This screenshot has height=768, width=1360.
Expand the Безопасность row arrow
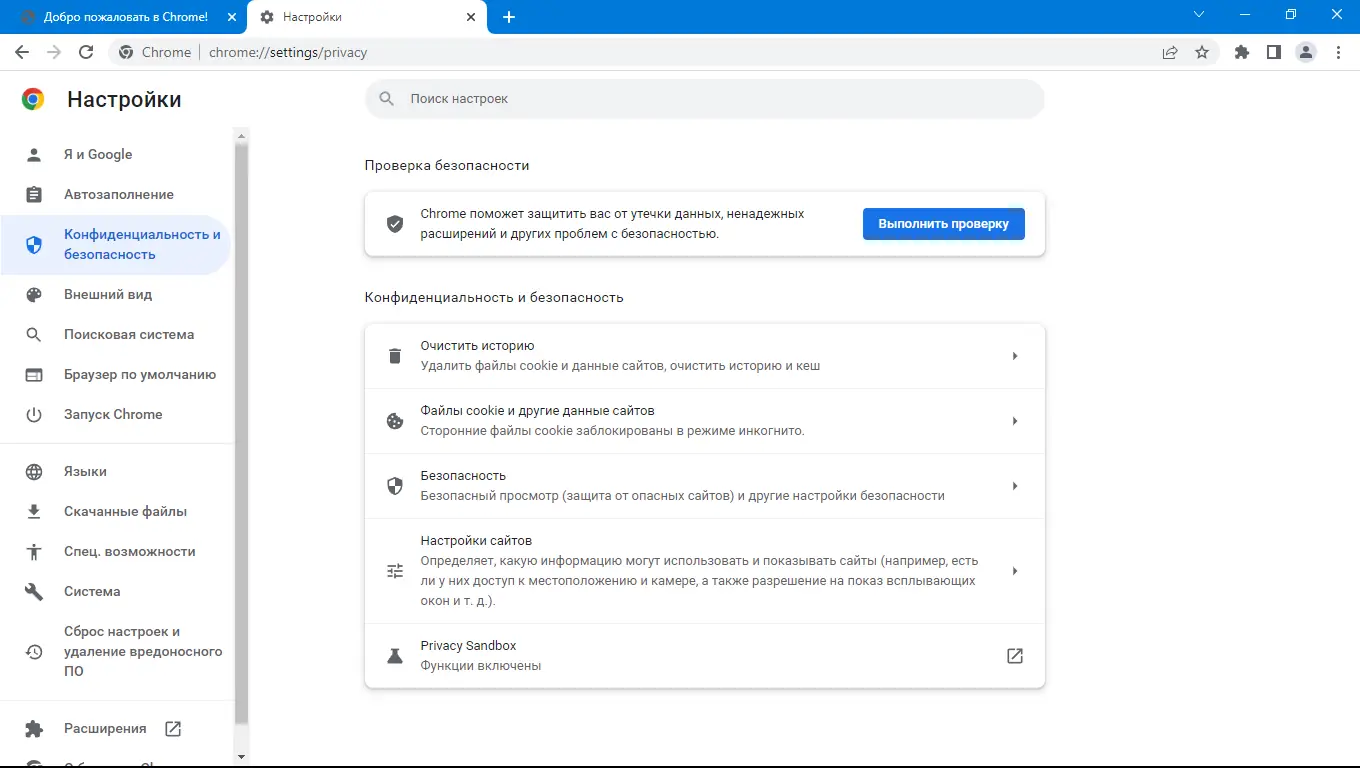(x=1014, y=486)
